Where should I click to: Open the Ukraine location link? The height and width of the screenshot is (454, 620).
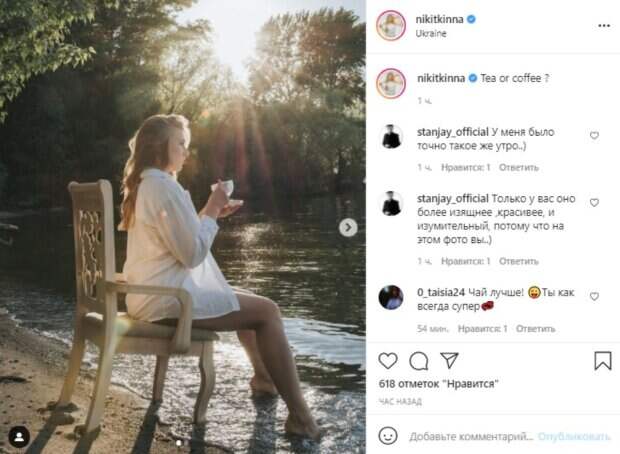coord(432,33)
